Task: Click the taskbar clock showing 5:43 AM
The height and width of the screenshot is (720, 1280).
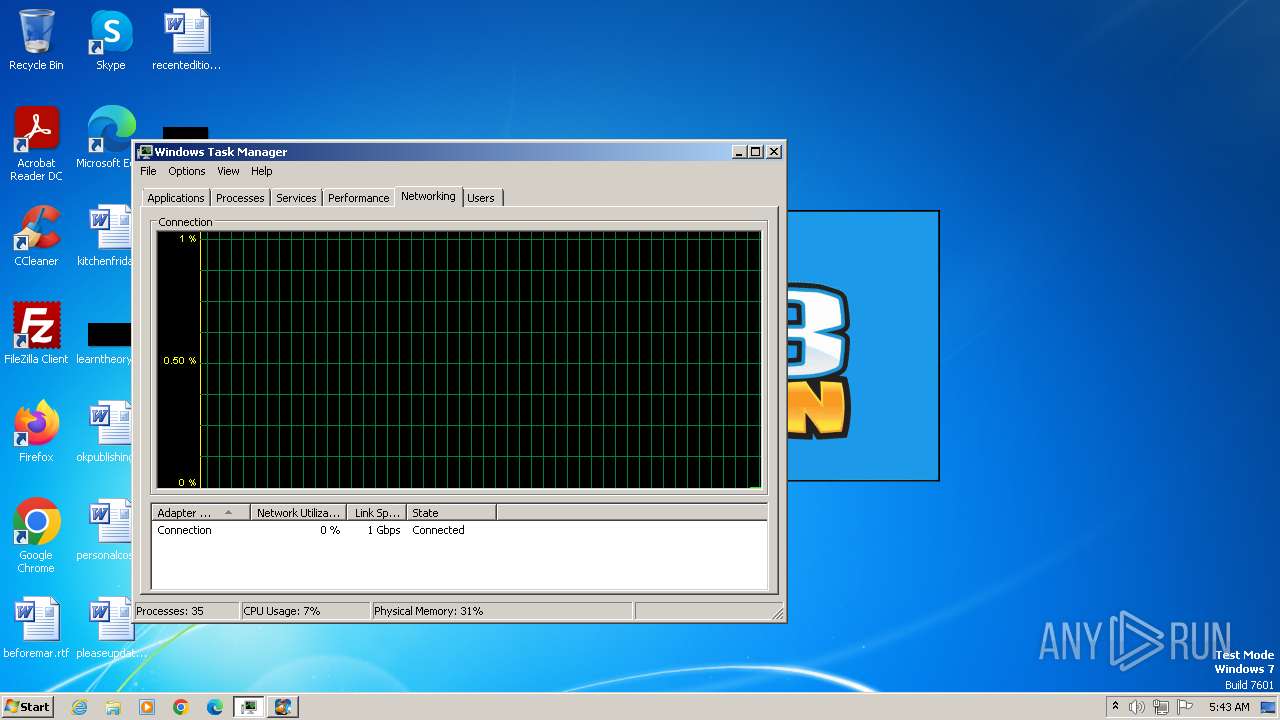Action: pos(1229,707)
